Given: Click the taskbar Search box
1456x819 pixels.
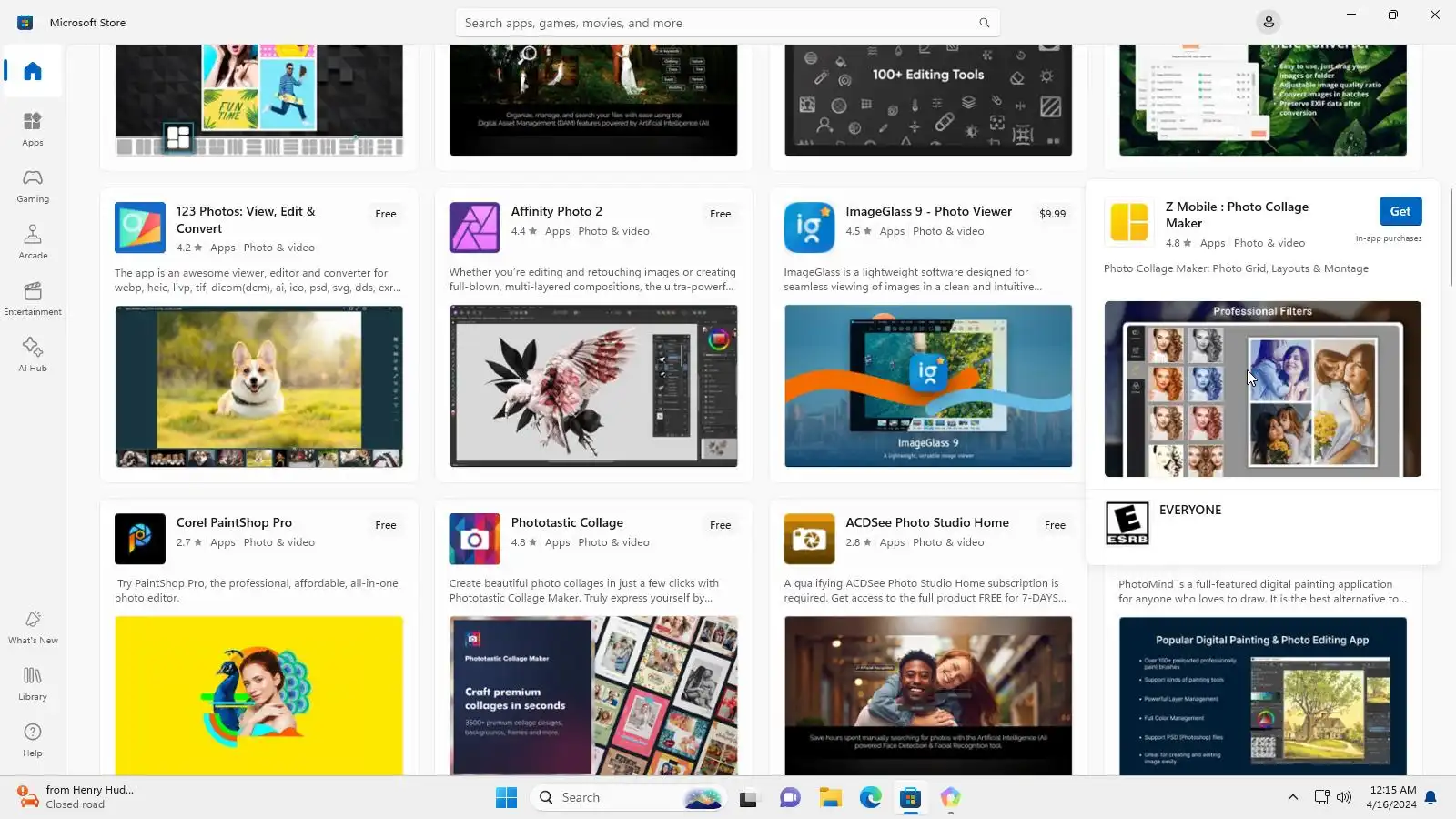Looking at the screenshot, I should (628, 798).
